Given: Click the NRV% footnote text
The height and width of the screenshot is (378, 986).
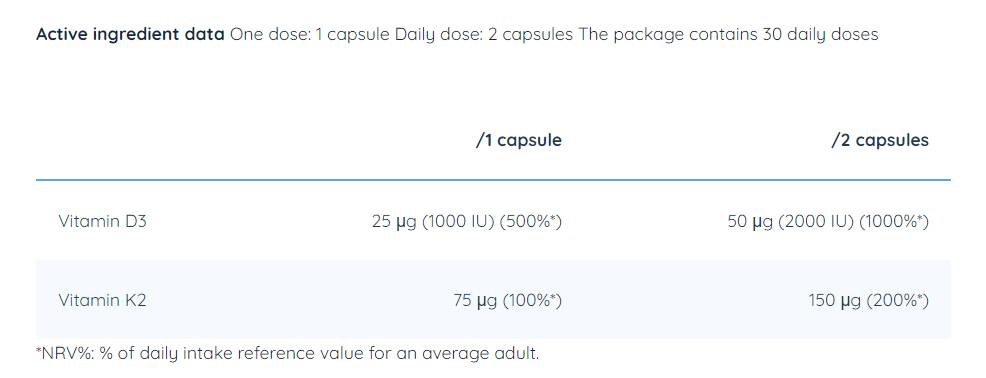Looking at the screenshot, I should [x=287, y=353].
